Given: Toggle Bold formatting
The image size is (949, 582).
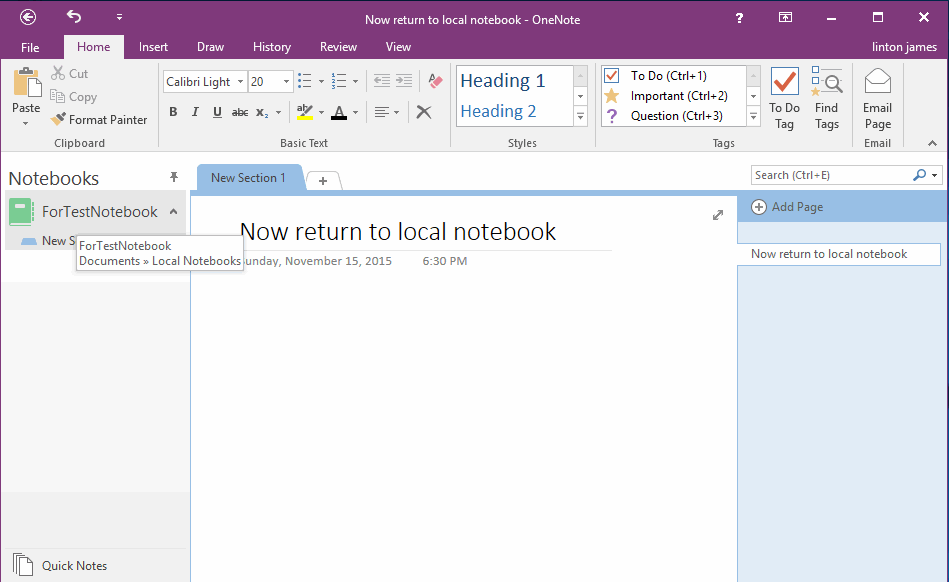Looking at the screenshot, I should (x=173, y=112).
